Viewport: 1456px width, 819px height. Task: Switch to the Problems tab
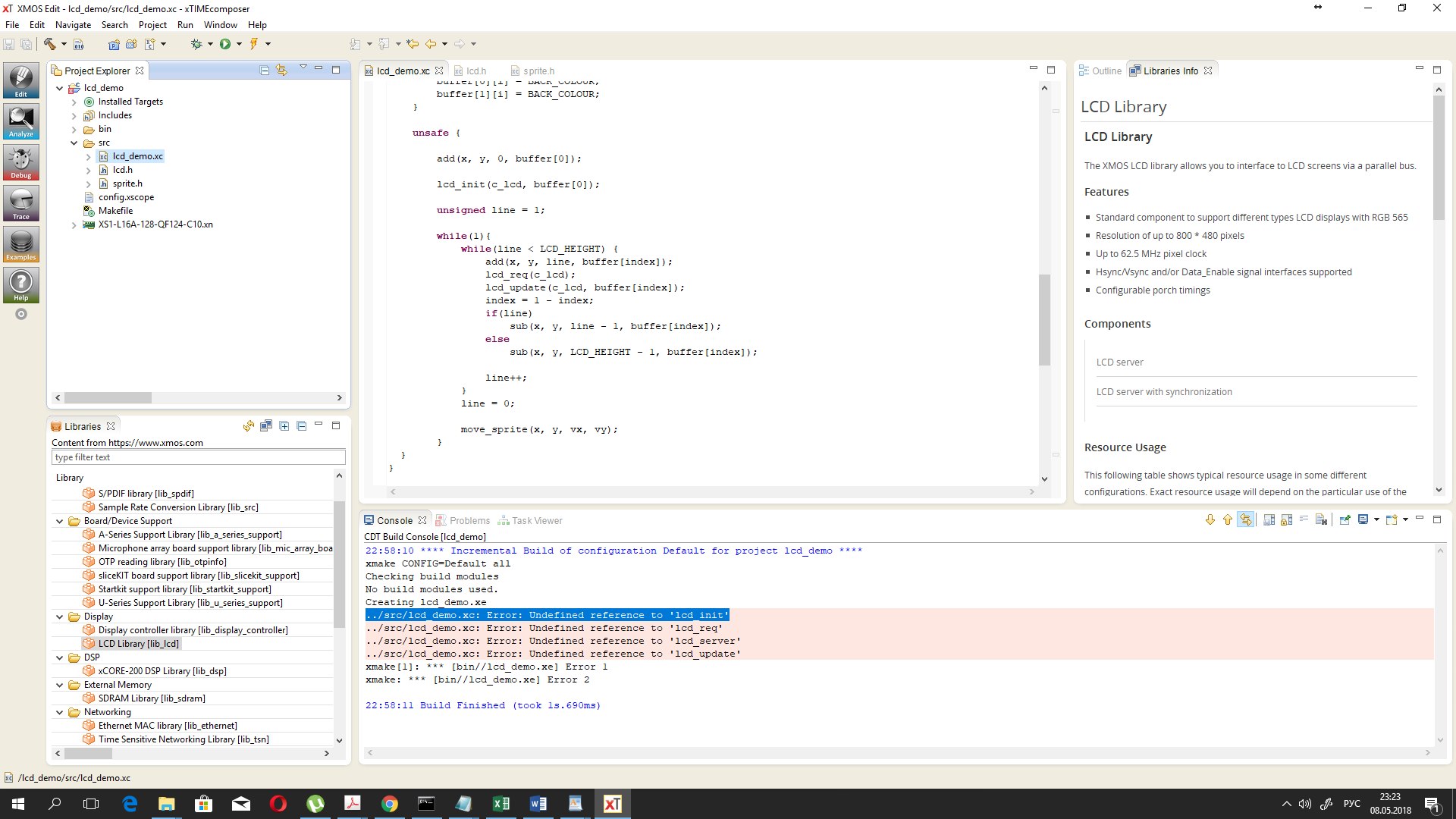coord(463,521)
